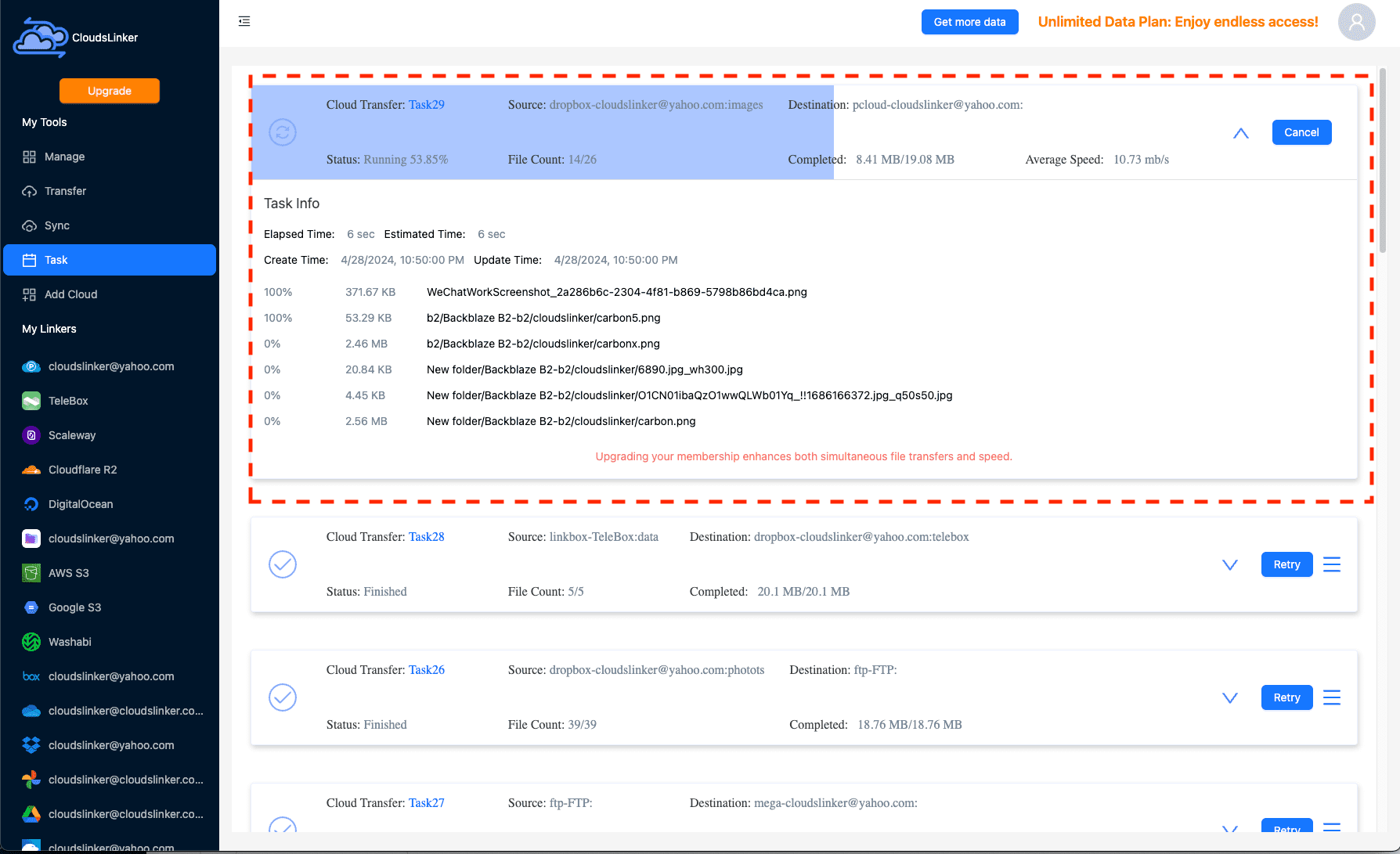Screen dimensions: 1400x854
Task: Open the DigitalOcean linker
Action: [110, 504]
